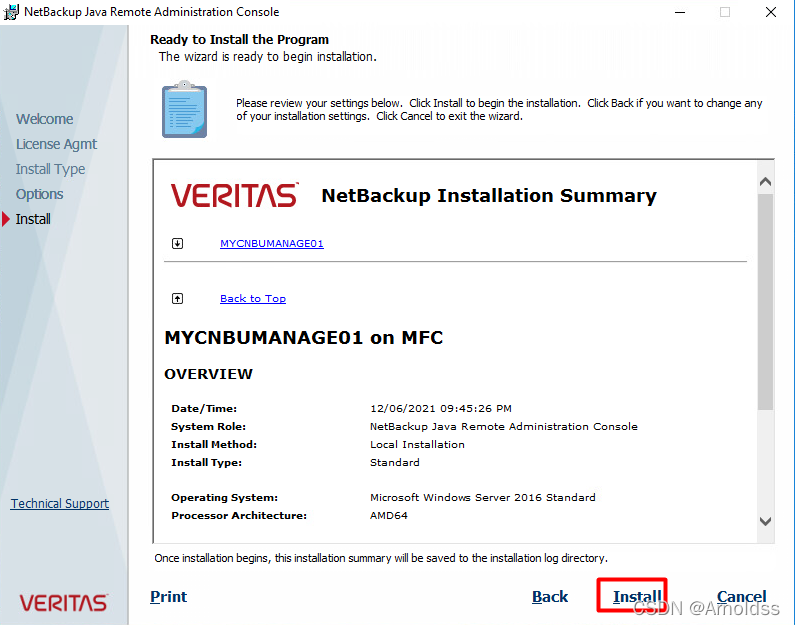This screenshot has height=625, width=795.
Task: Click the 'MYCNBUMANAGE01 on MFC' heading
Action: pos(304,338)
